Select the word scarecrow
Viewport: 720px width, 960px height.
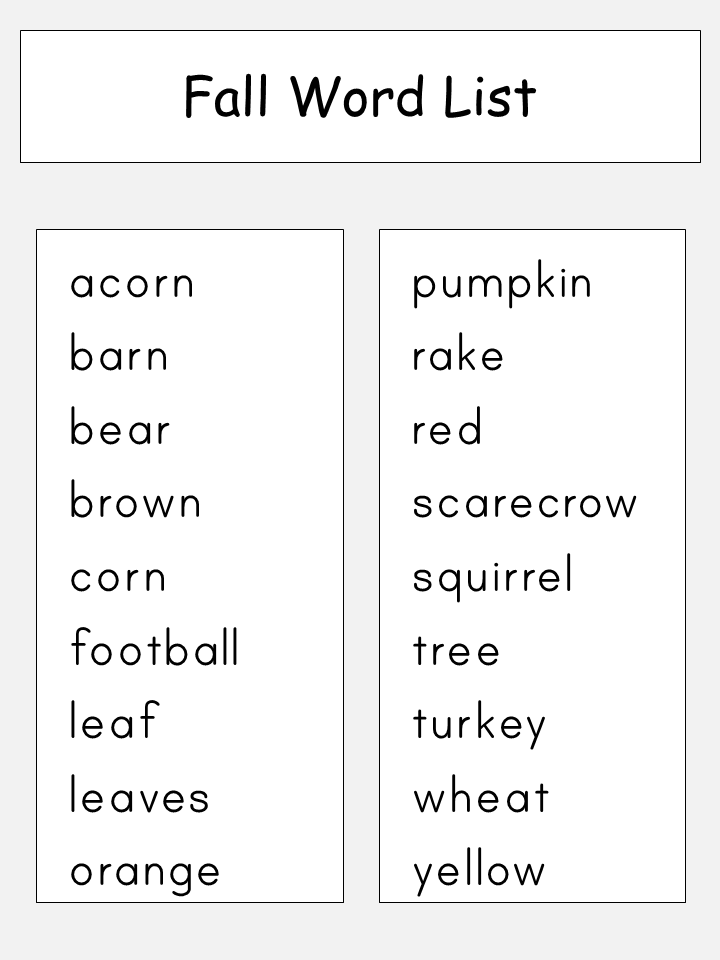pyautogui.click(x=525, y=504)
